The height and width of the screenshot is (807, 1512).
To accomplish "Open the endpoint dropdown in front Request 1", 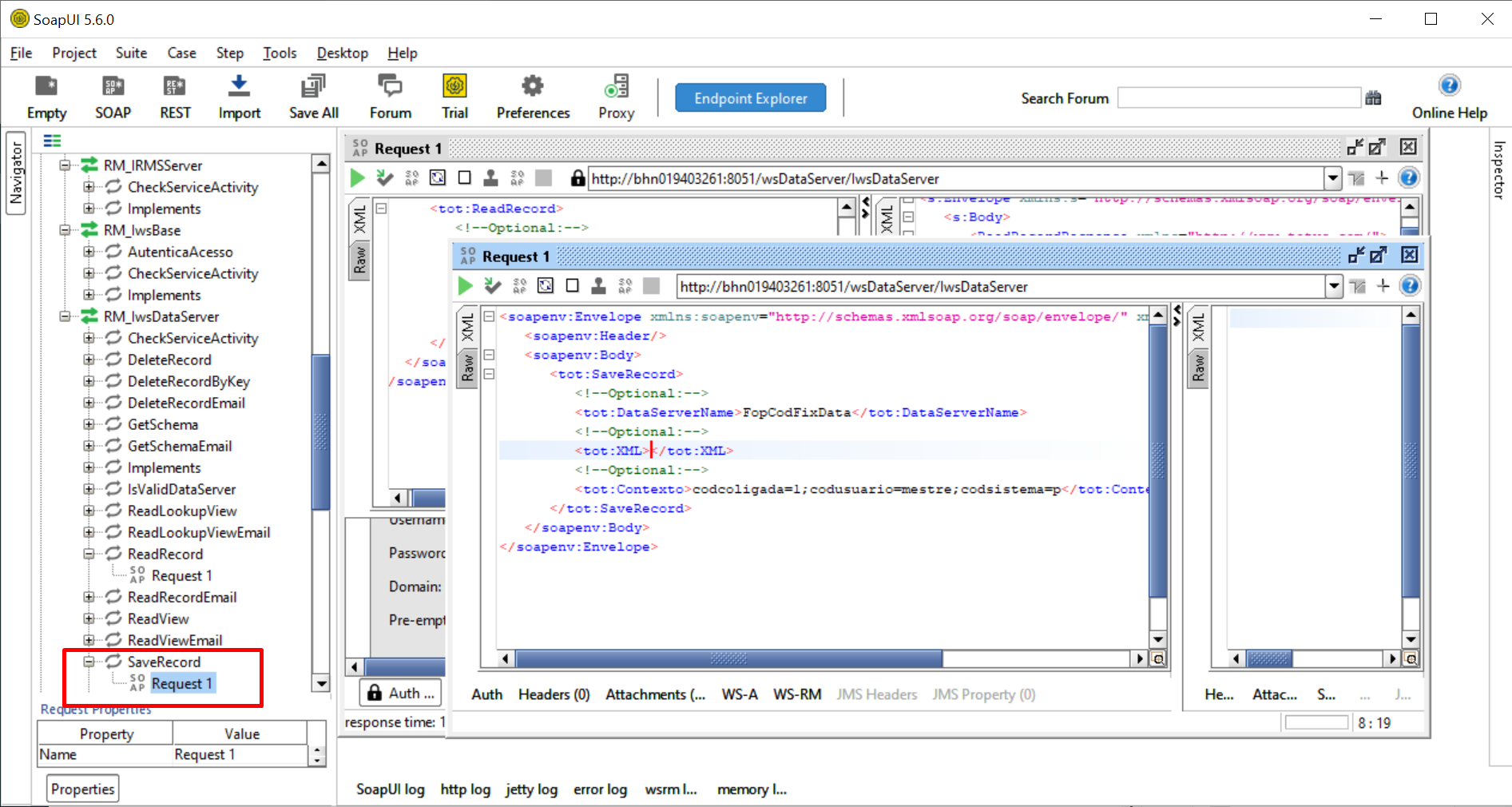I will point(1333,286).
